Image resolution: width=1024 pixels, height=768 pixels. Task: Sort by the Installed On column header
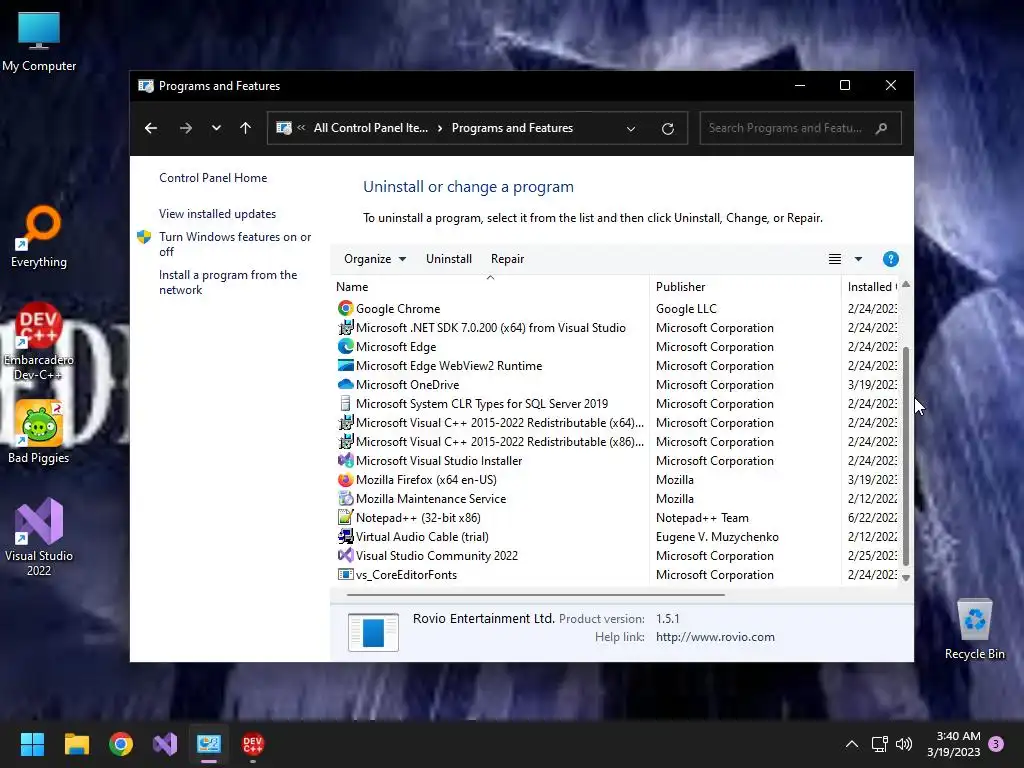tap(871, 287)
